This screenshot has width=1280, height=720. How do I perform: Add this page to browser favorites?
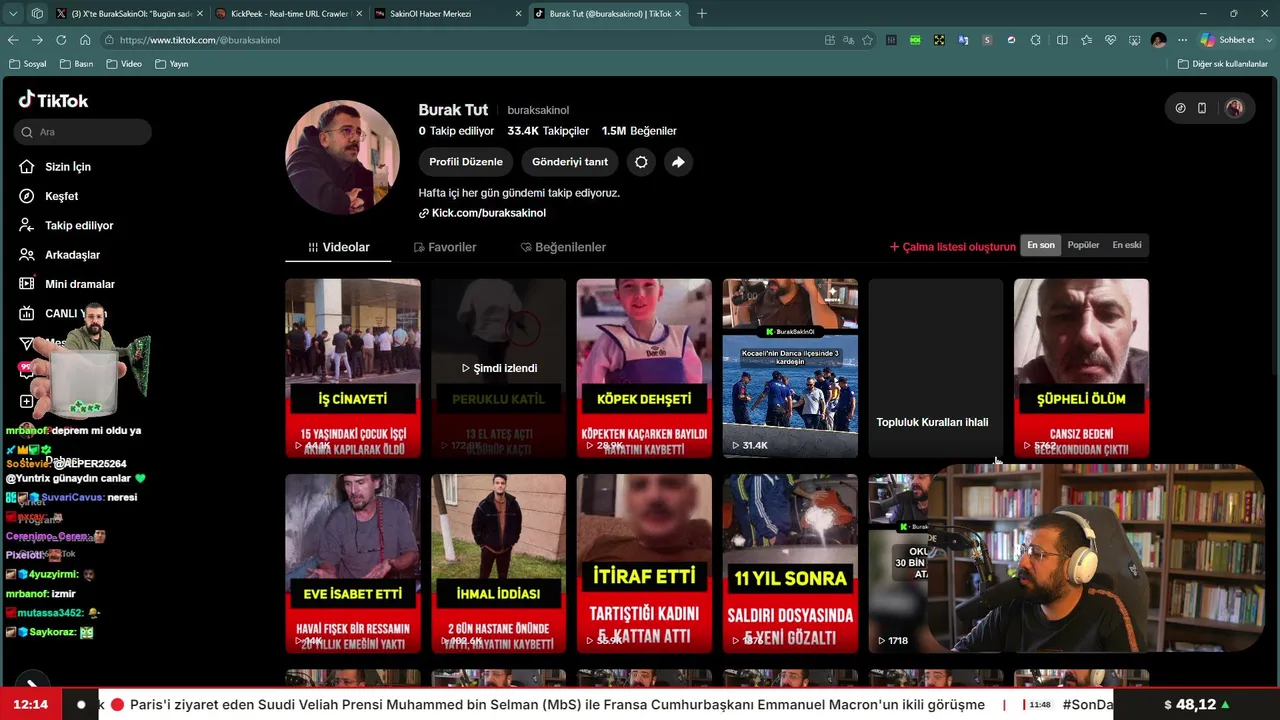(867, 40)
